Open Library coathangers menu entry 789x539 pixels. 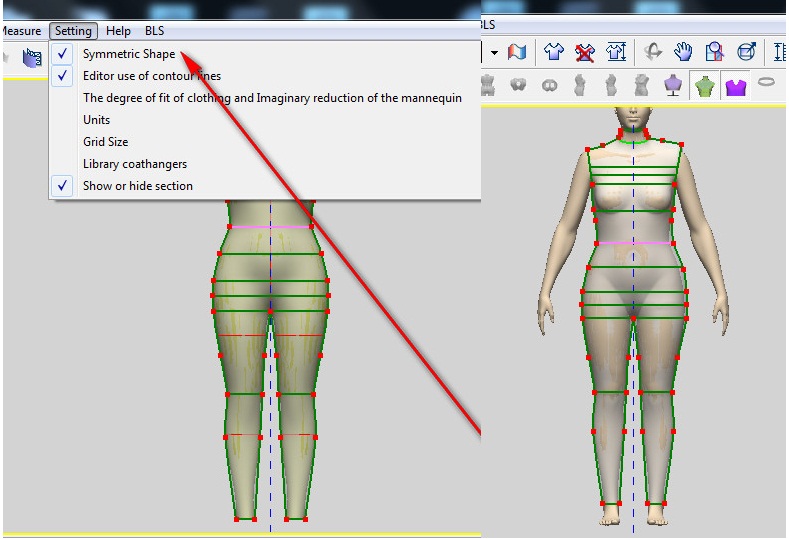point(135,164)
